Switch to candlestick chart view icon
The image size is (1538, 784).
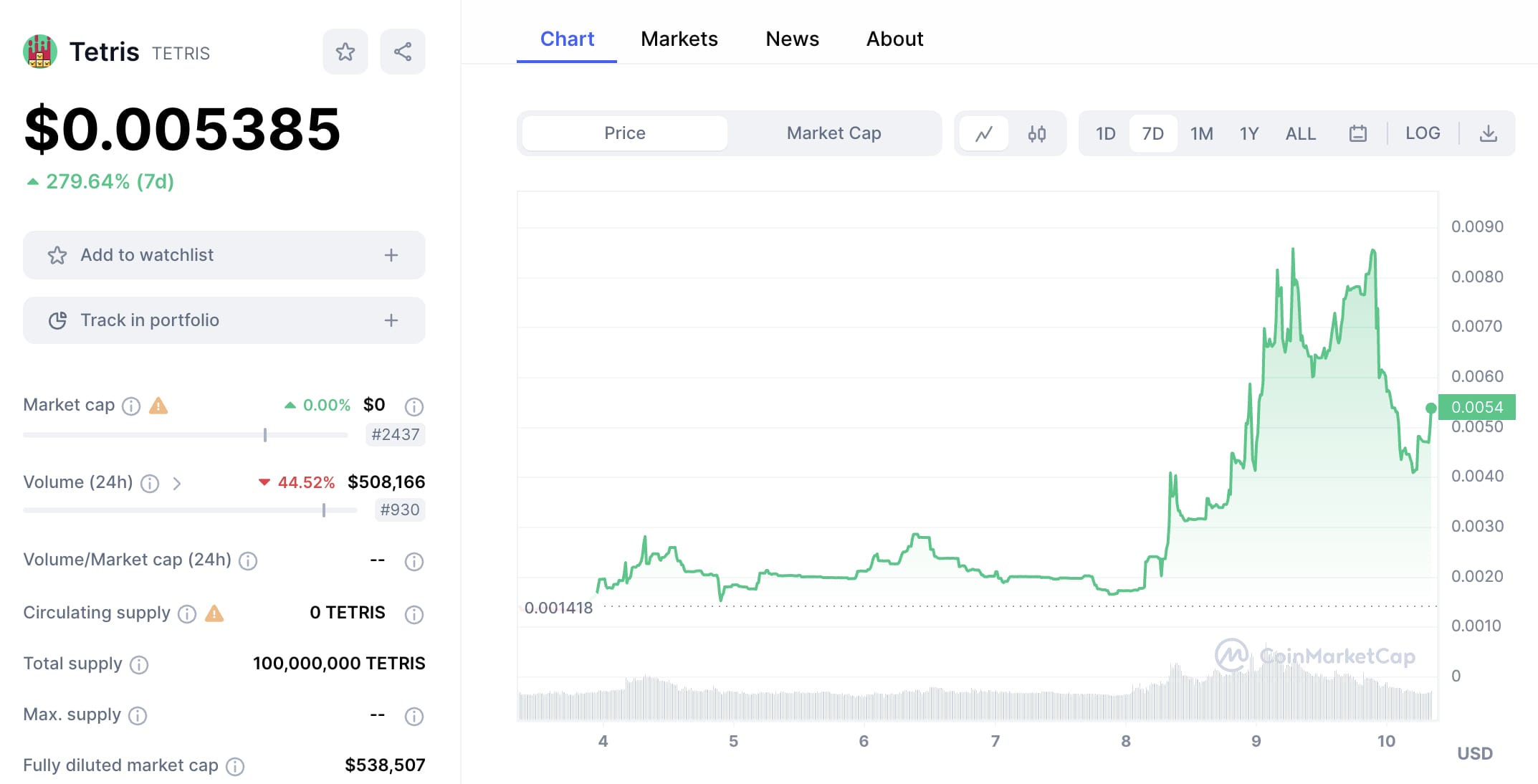[x=1036, y=133]
